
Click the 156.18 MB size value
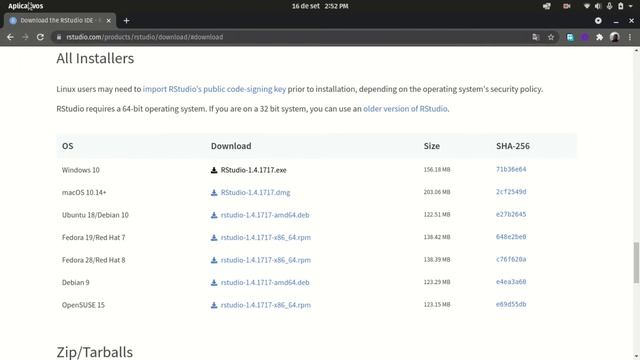[x=437, y=169]
